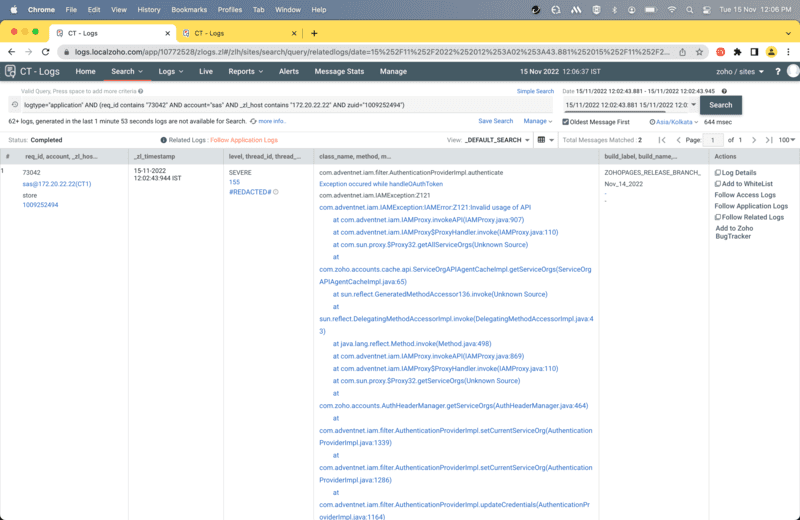Screen dimensions: 800x520
Task: Open Chrome side panel icon
Action: click(x=754, y=52)
